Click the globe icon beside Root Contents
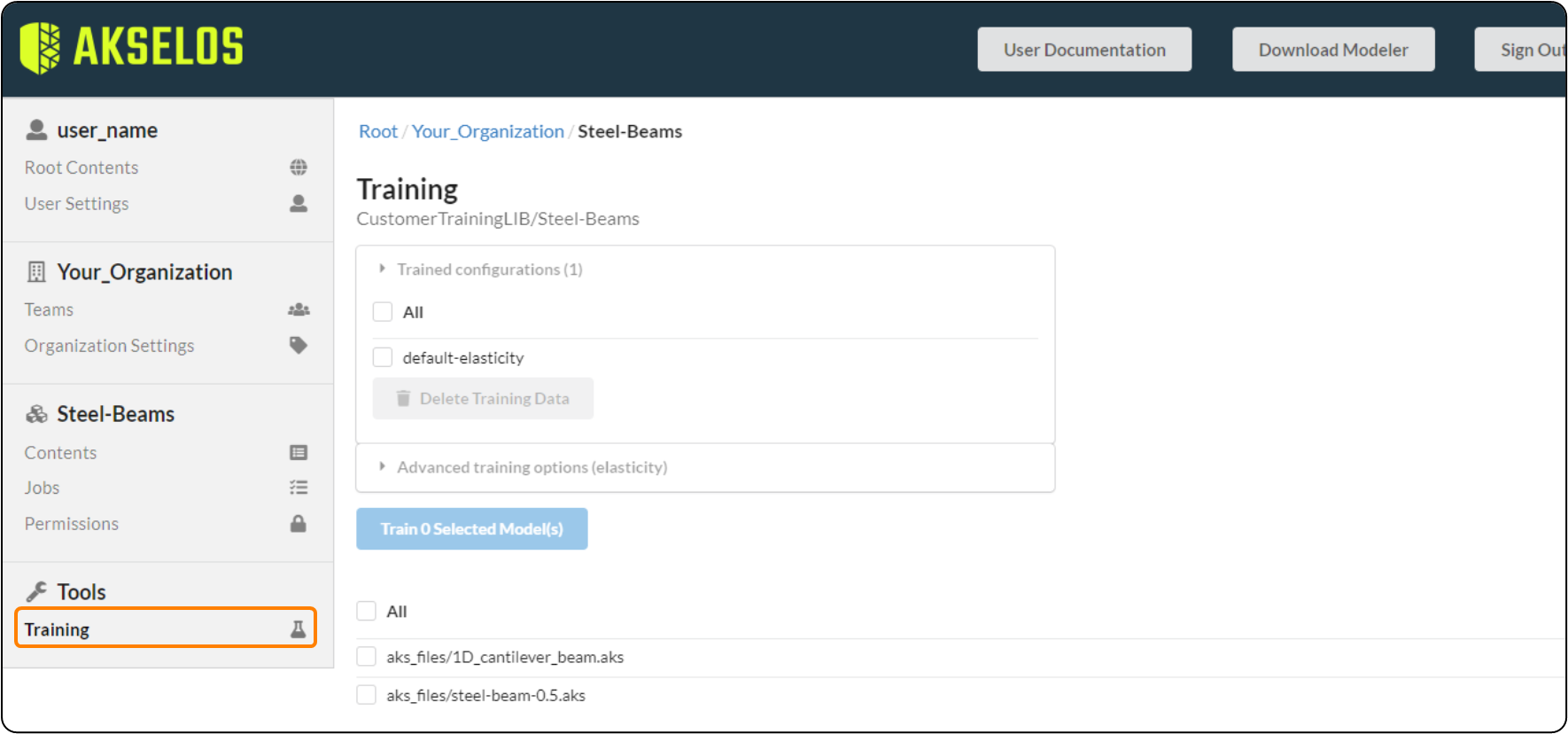The height and width of the screenshot is (734, 1568). (x=299, y=168)
